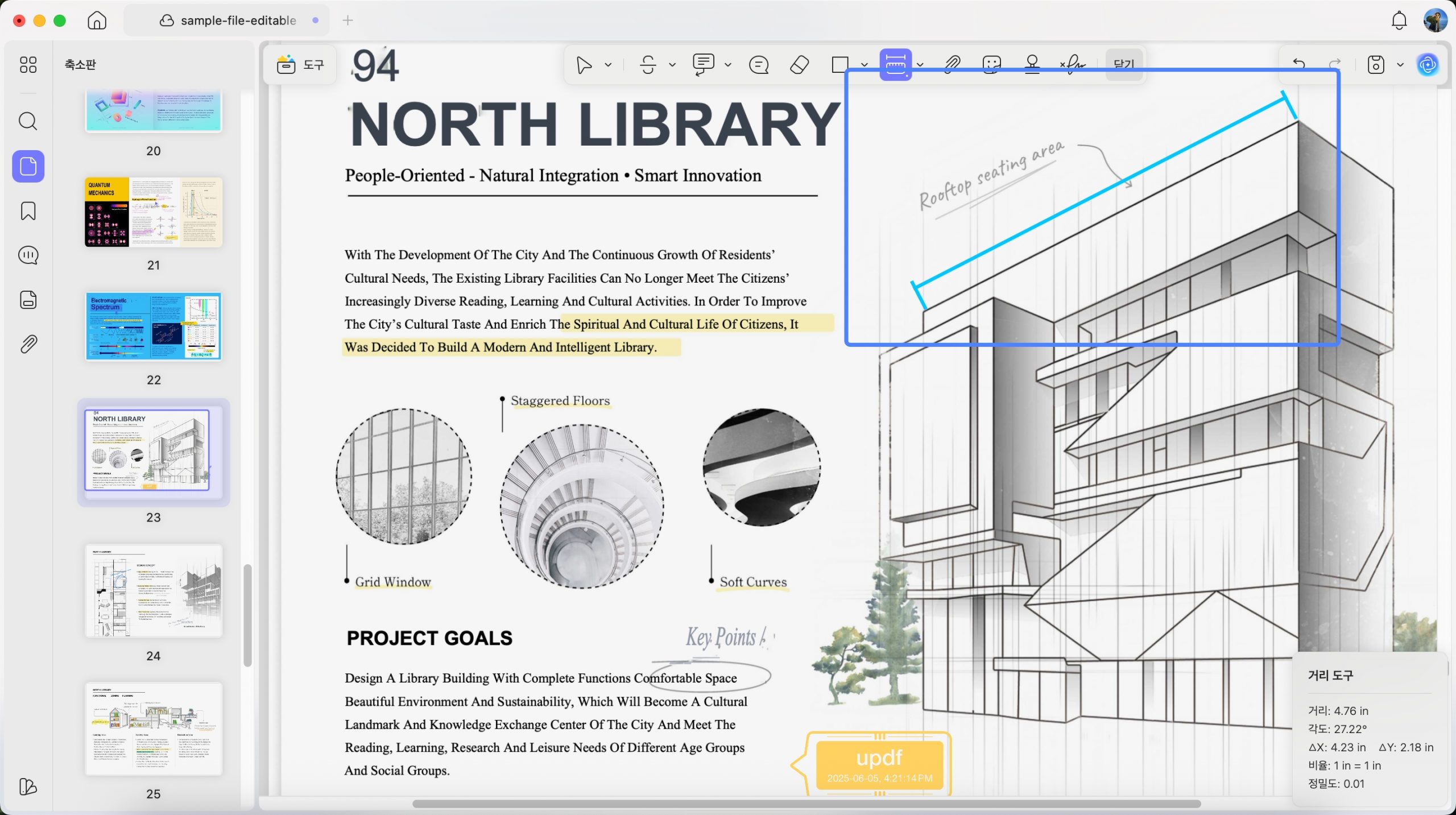Click the PROJECT GOALS heading

(429, 638)
